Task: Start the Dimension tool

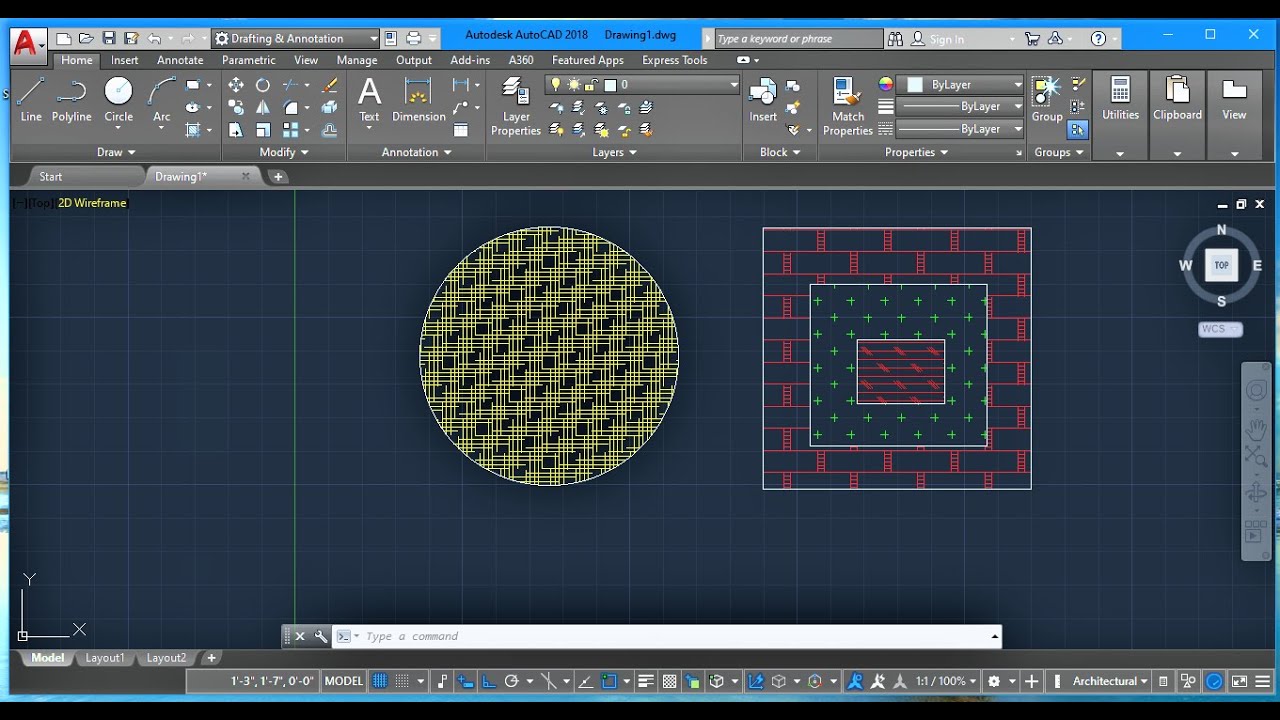Action: 419,99
